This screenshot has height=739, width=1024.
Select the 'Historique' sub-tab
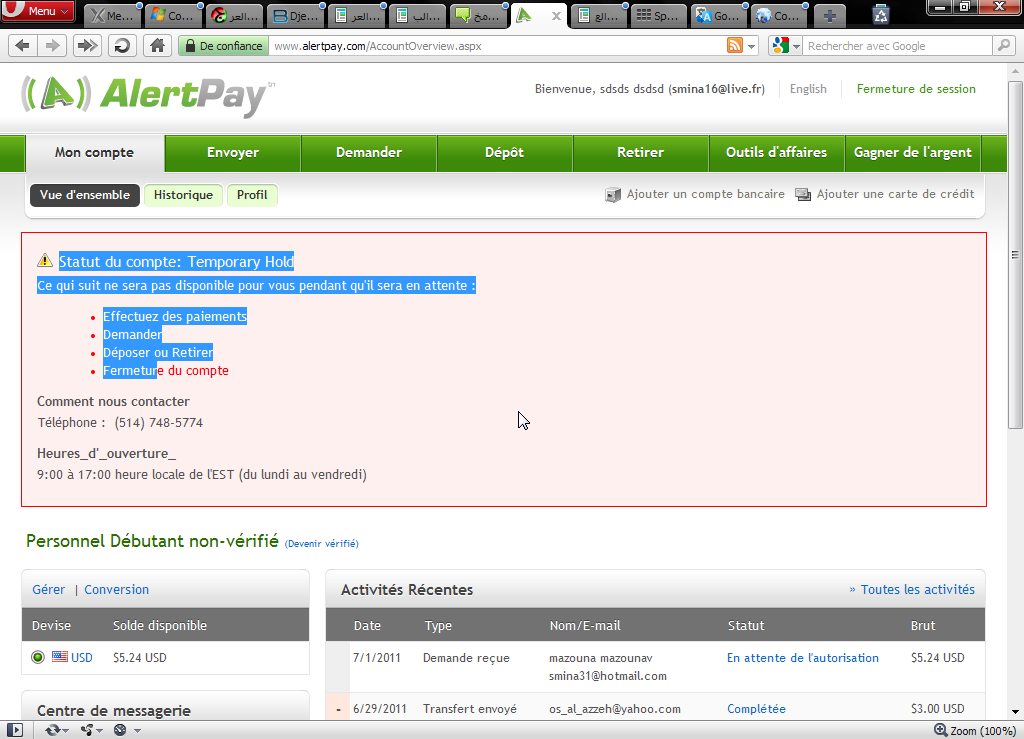(x=184, y=195)
